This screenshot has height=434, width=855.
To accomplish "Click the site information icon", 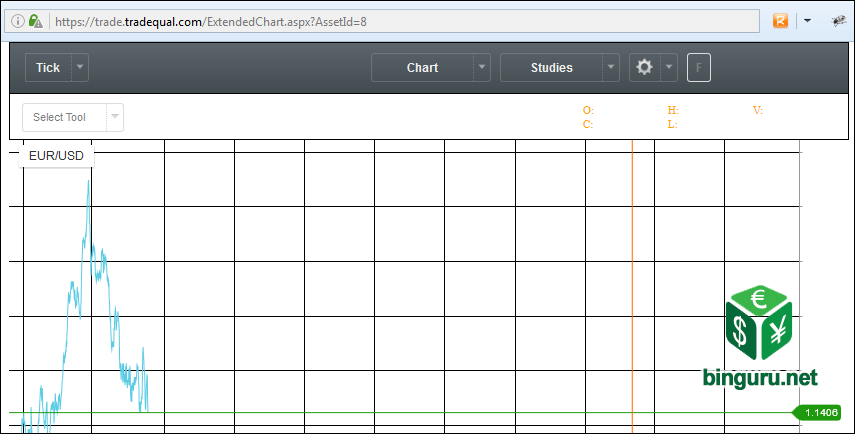I will 17,21.
